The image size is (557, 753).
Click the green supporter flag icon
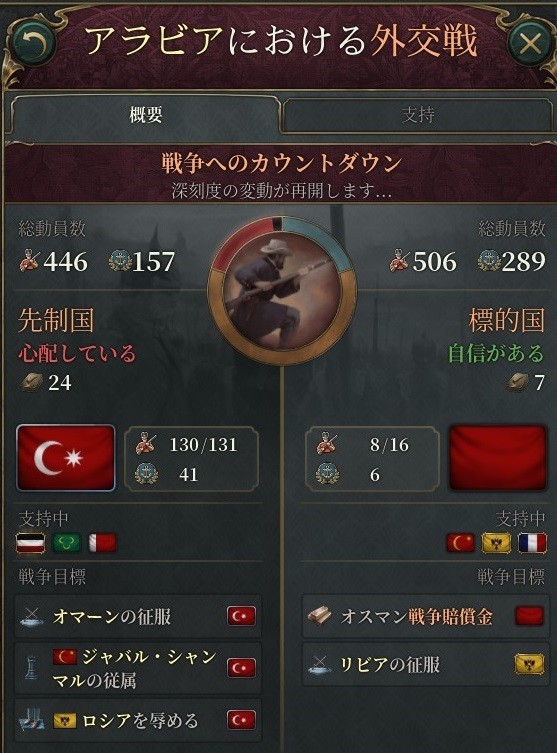pyautogui.click(x=66, y=543)
